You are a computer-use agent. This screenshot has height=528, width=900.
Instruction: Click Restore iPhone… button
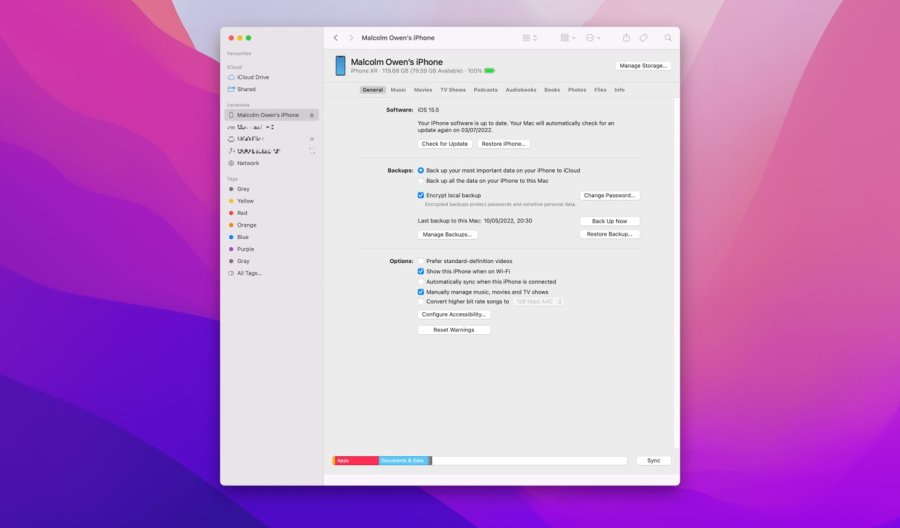click(503, 144)
